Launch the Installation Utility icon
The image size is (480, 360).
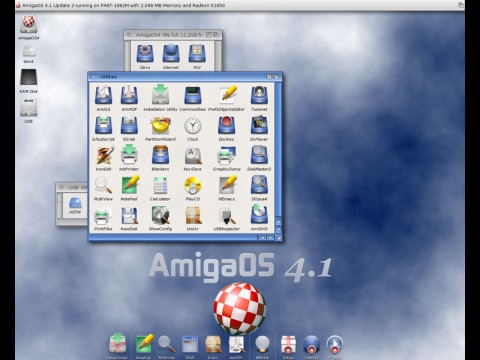160,95
